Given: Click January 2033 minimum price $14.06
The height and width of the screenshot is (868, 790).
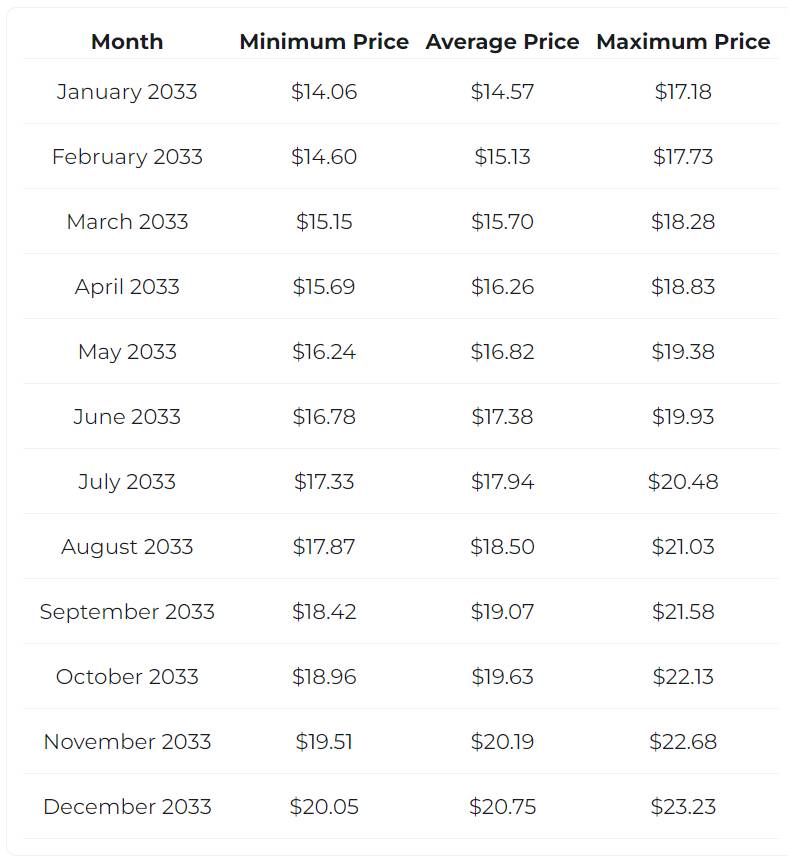Looking at the screenshot, I should point(324,92).
